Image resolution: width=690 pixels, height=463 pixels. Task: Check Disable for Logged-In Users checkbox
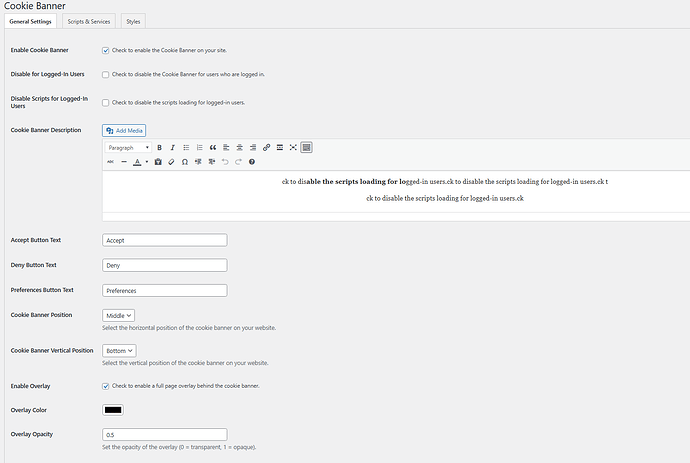pos(106,75)
